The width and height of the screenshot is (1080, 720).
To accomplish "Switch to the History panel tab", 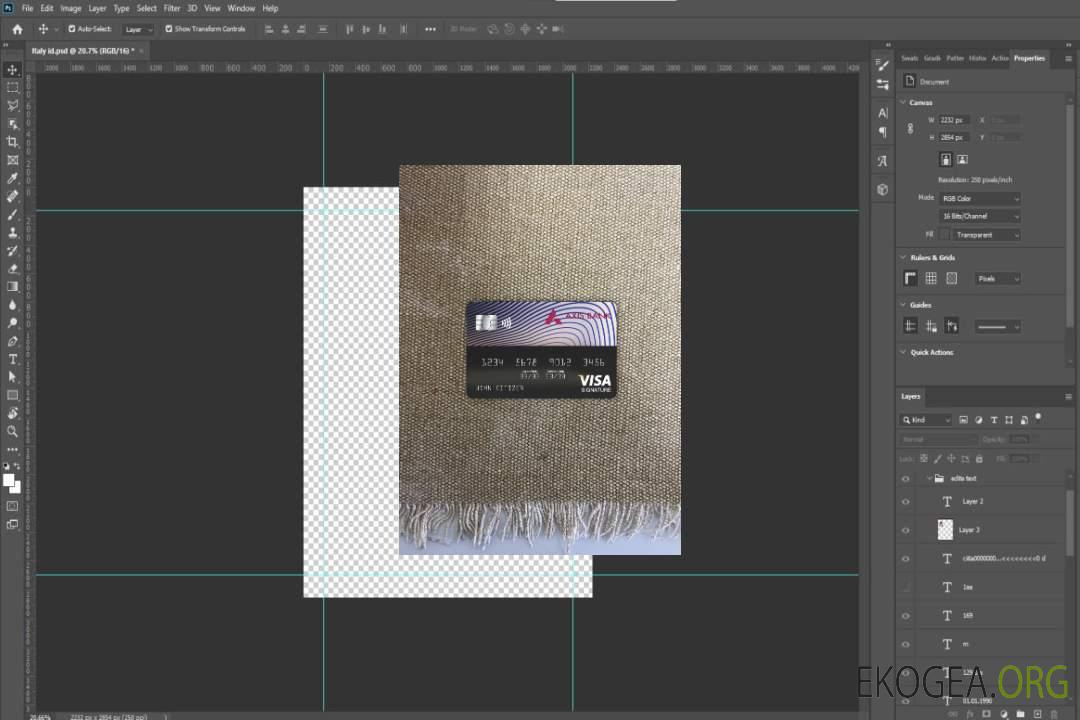I will tap(977, 58).
